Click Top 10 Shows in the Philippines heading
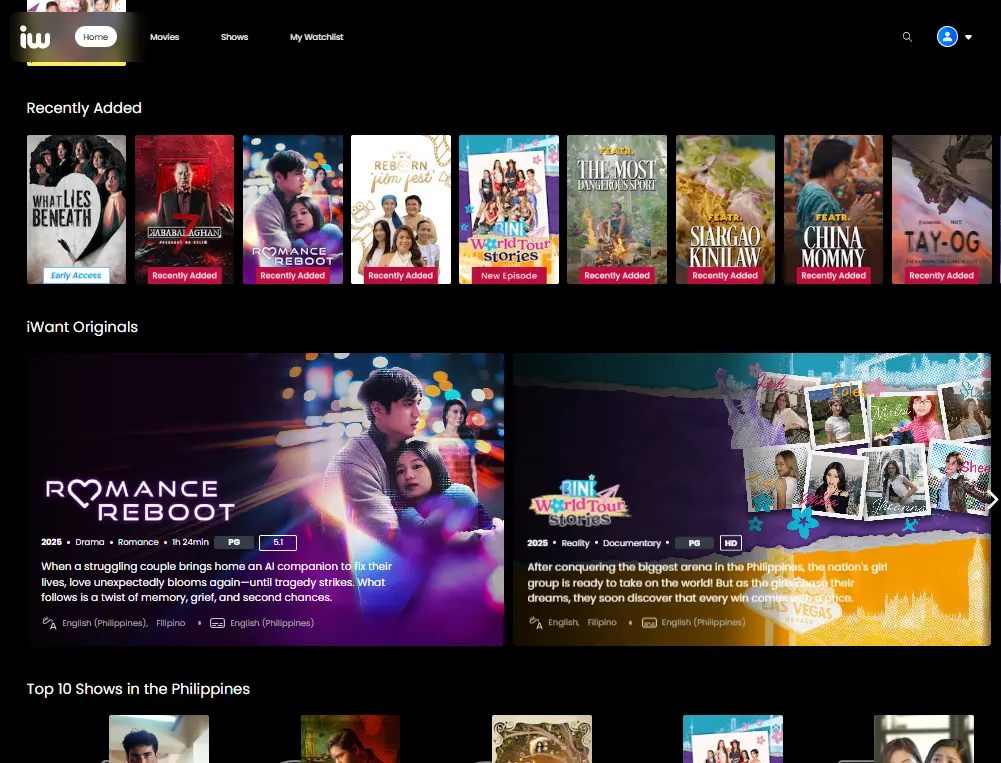This screenshot has height=763, width=1001. pos(139,689)
